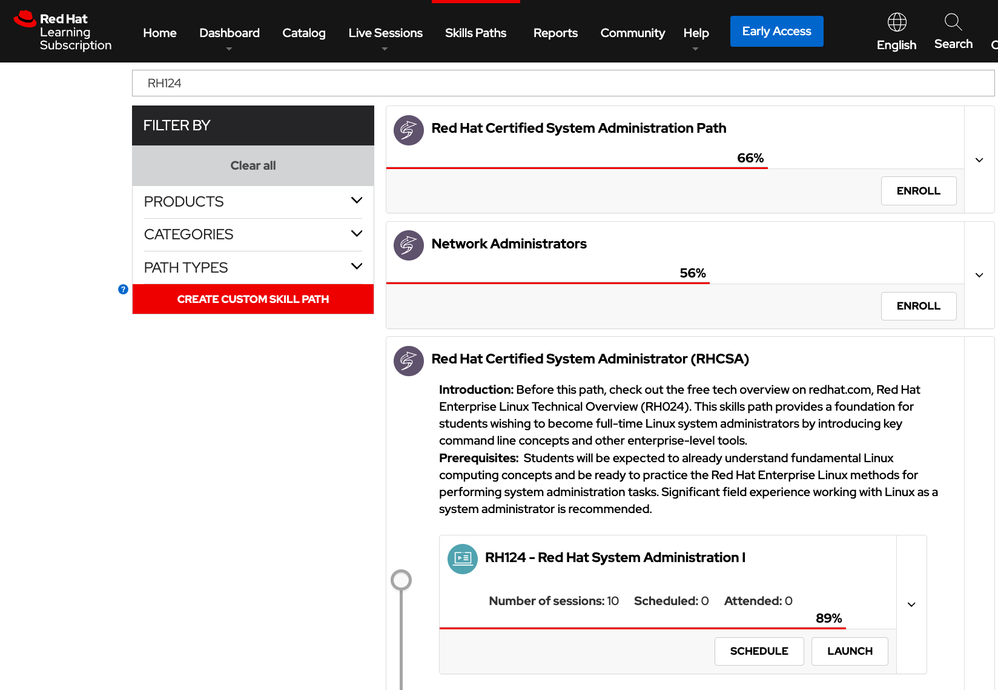Click the Network Administrators skill path icon
The width and height of the screenshot is (998, 690).
tap(408, 245)
